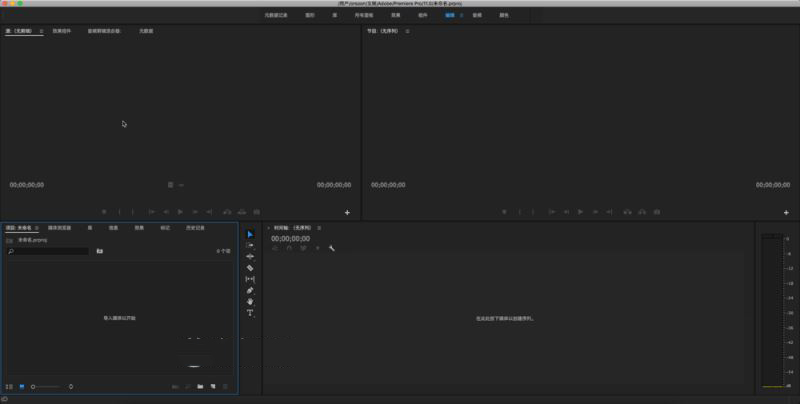
Task: Click the project panel search field
Action: point(48,251)
